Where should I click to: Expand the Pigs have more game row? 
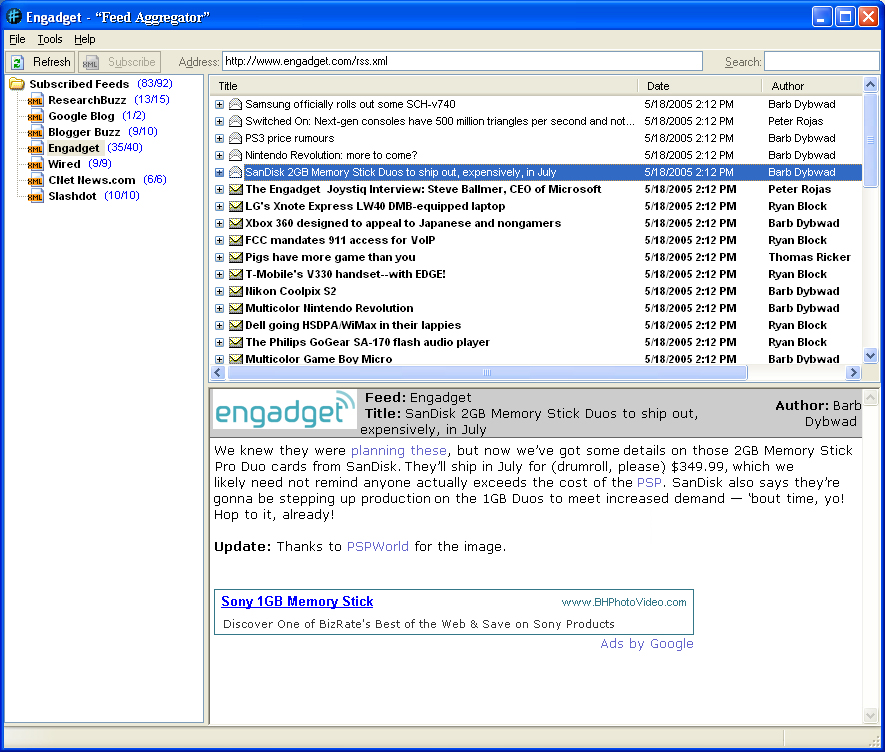point(220,257)
